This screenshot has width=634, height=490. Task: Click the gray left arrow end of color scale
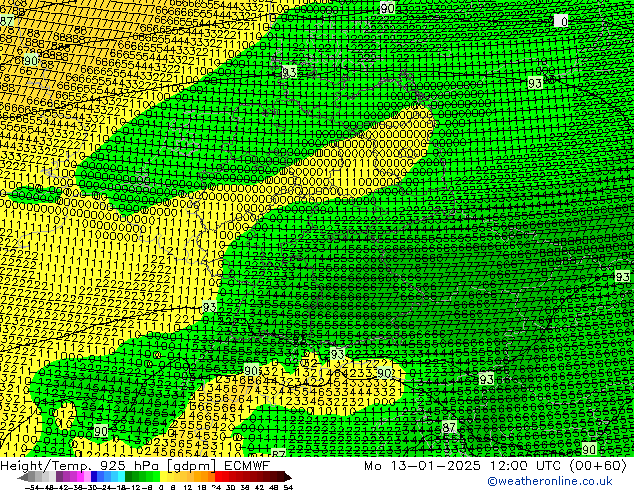point(23,477)
